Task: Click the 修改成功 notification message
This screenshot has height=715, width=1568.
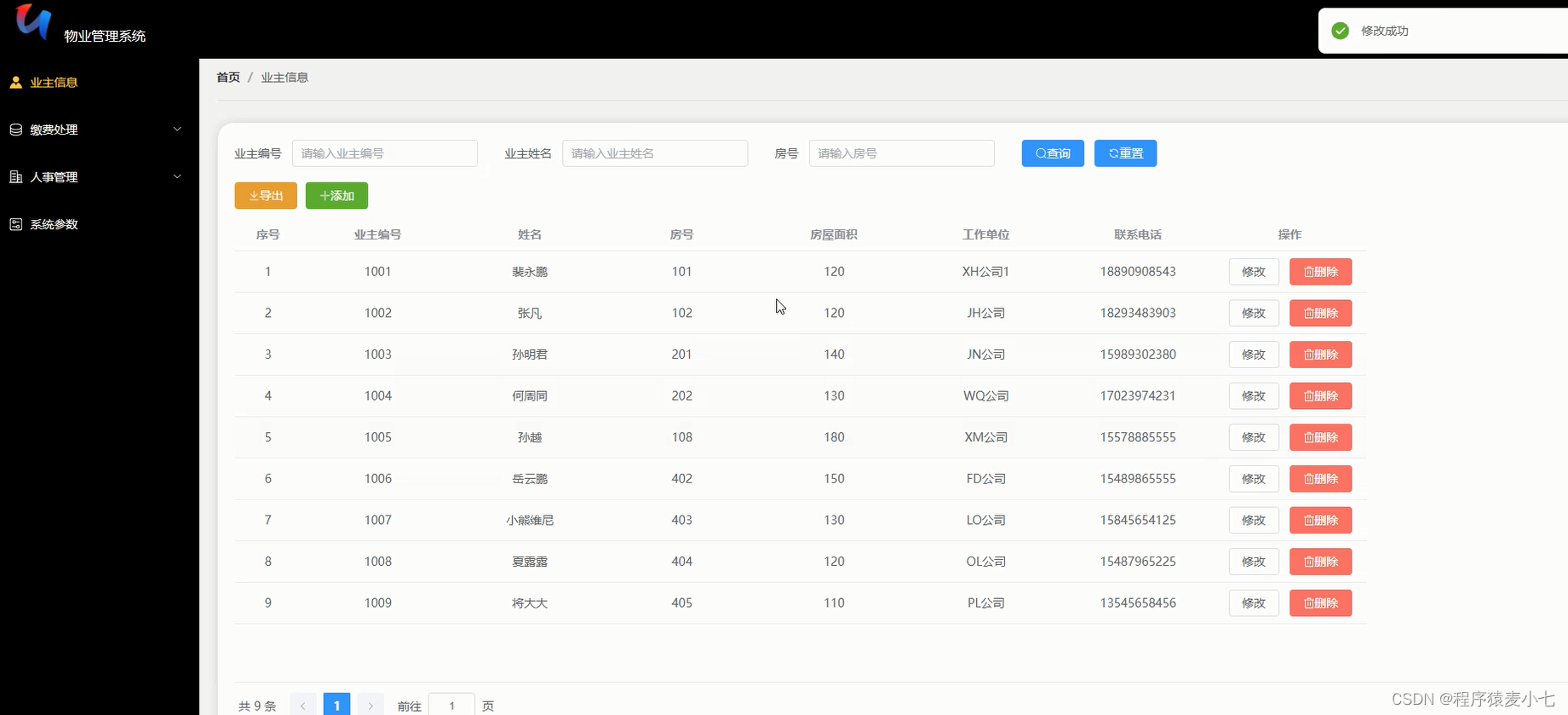Action: 1385,31
